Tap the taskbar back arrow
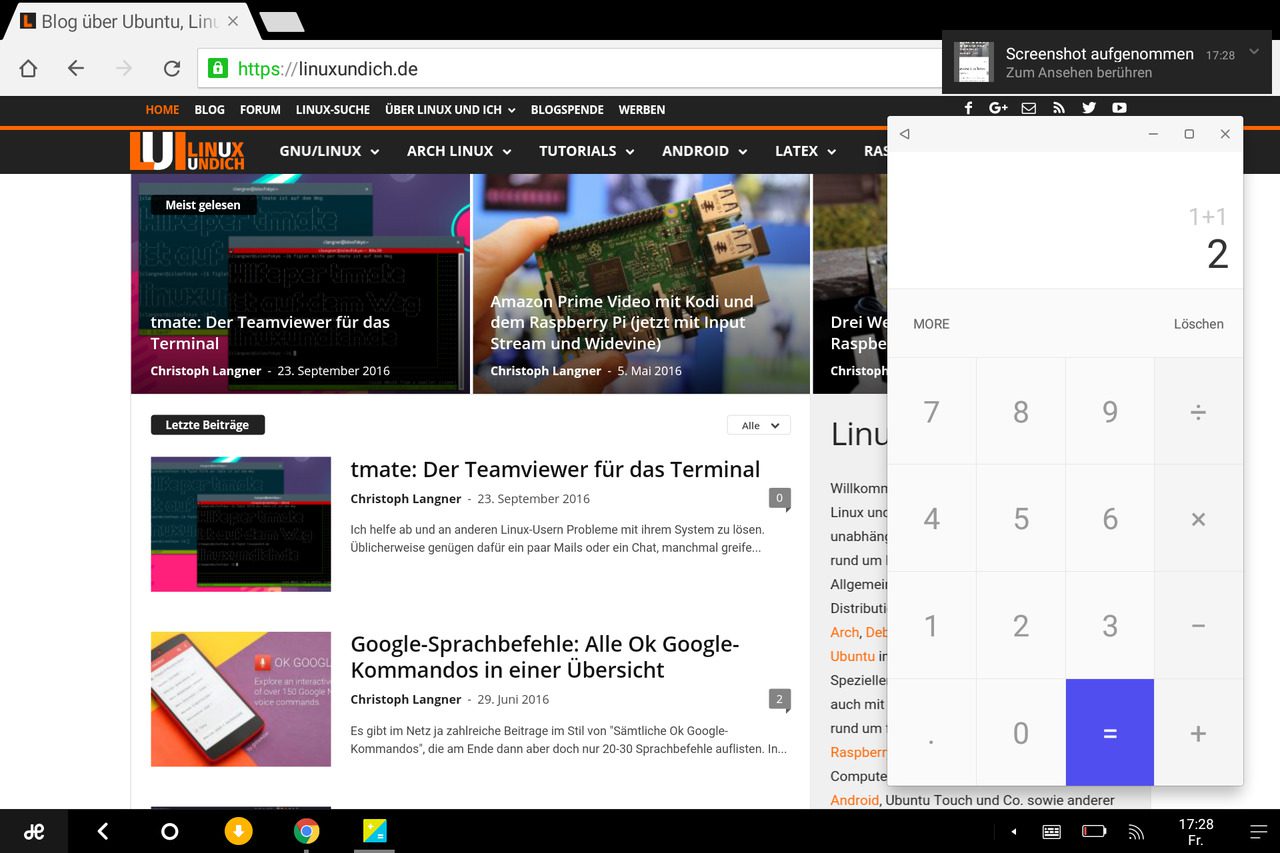Screen dimensions: 1280x853 (103, 831)
